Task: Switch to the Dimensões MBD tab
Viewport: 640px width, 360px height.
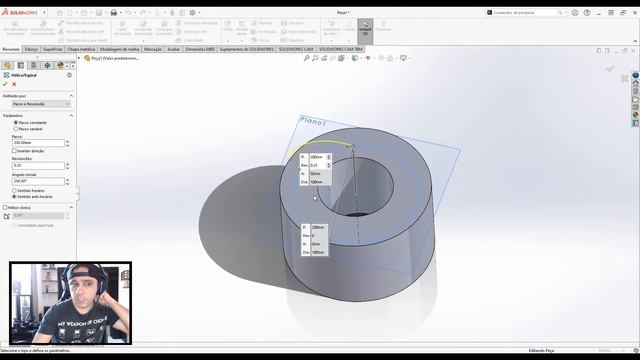Action: pos(200,49)
